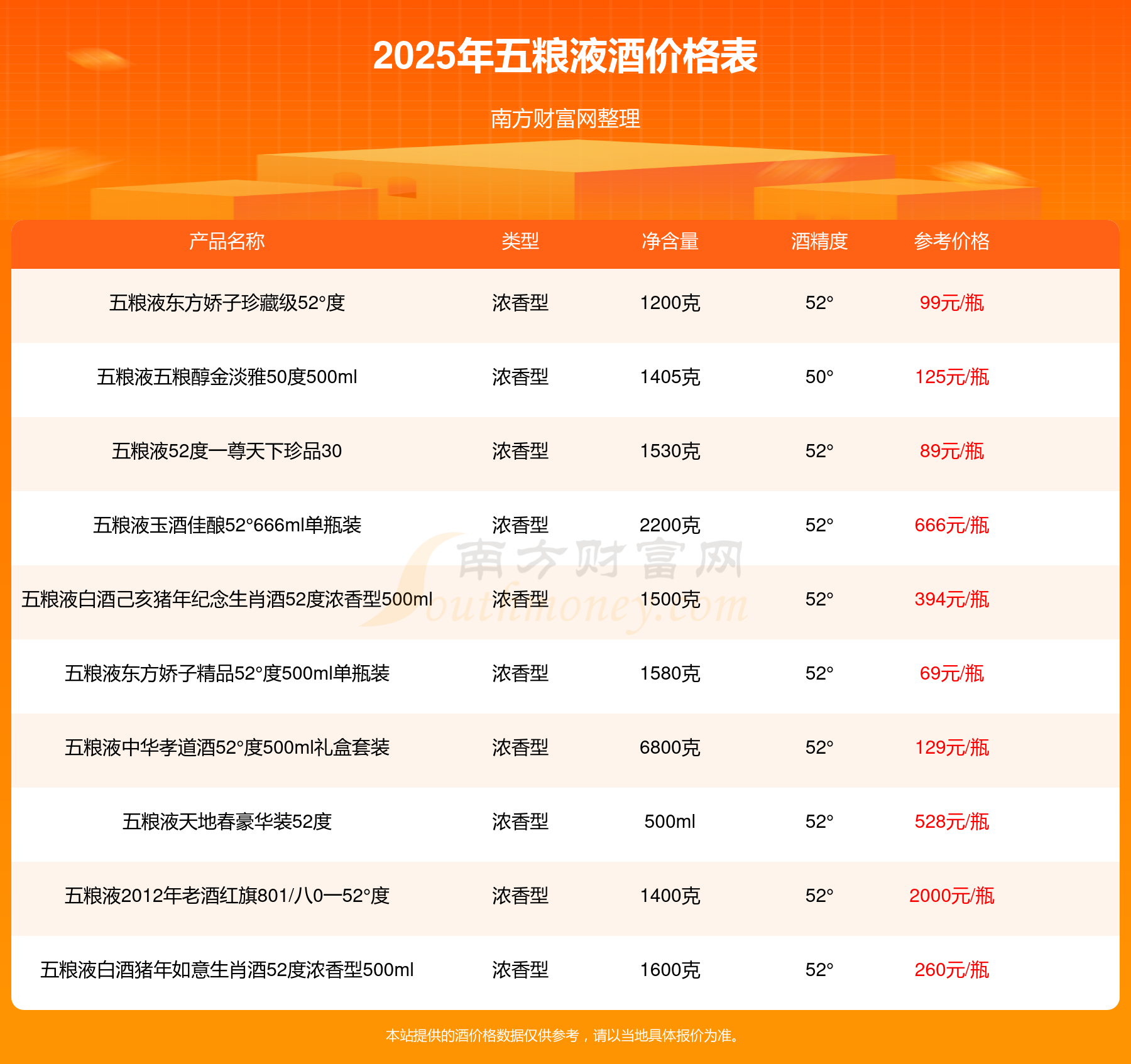
Task: Click the "产品名称" column header
Action: click(x=227, y=241)
